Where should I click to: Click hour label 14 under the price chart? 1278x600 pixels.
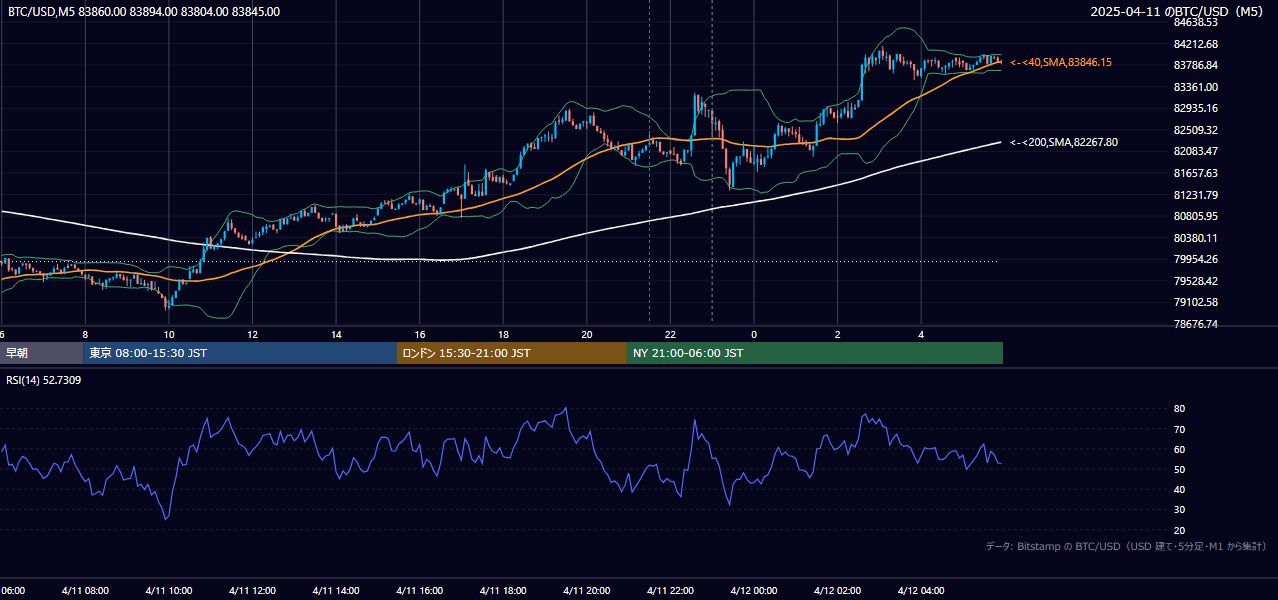336,334
